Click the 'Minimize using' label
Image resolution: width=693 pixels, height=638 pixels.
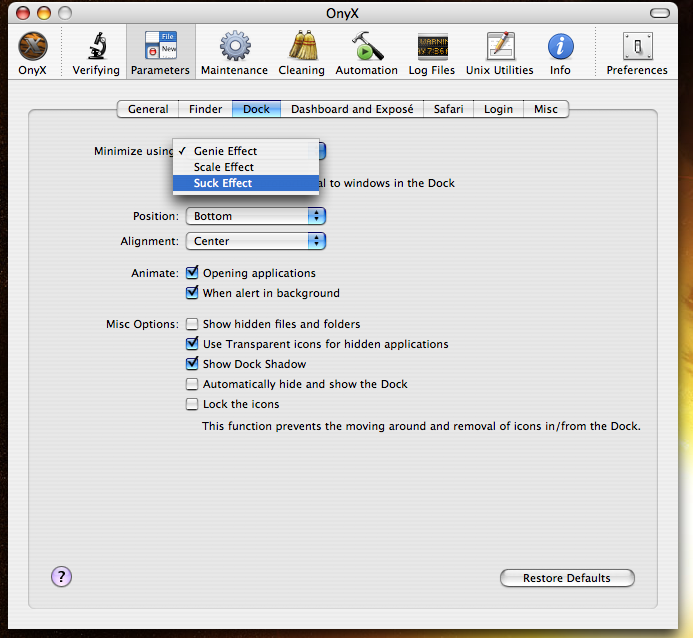(x=133, y=151)
